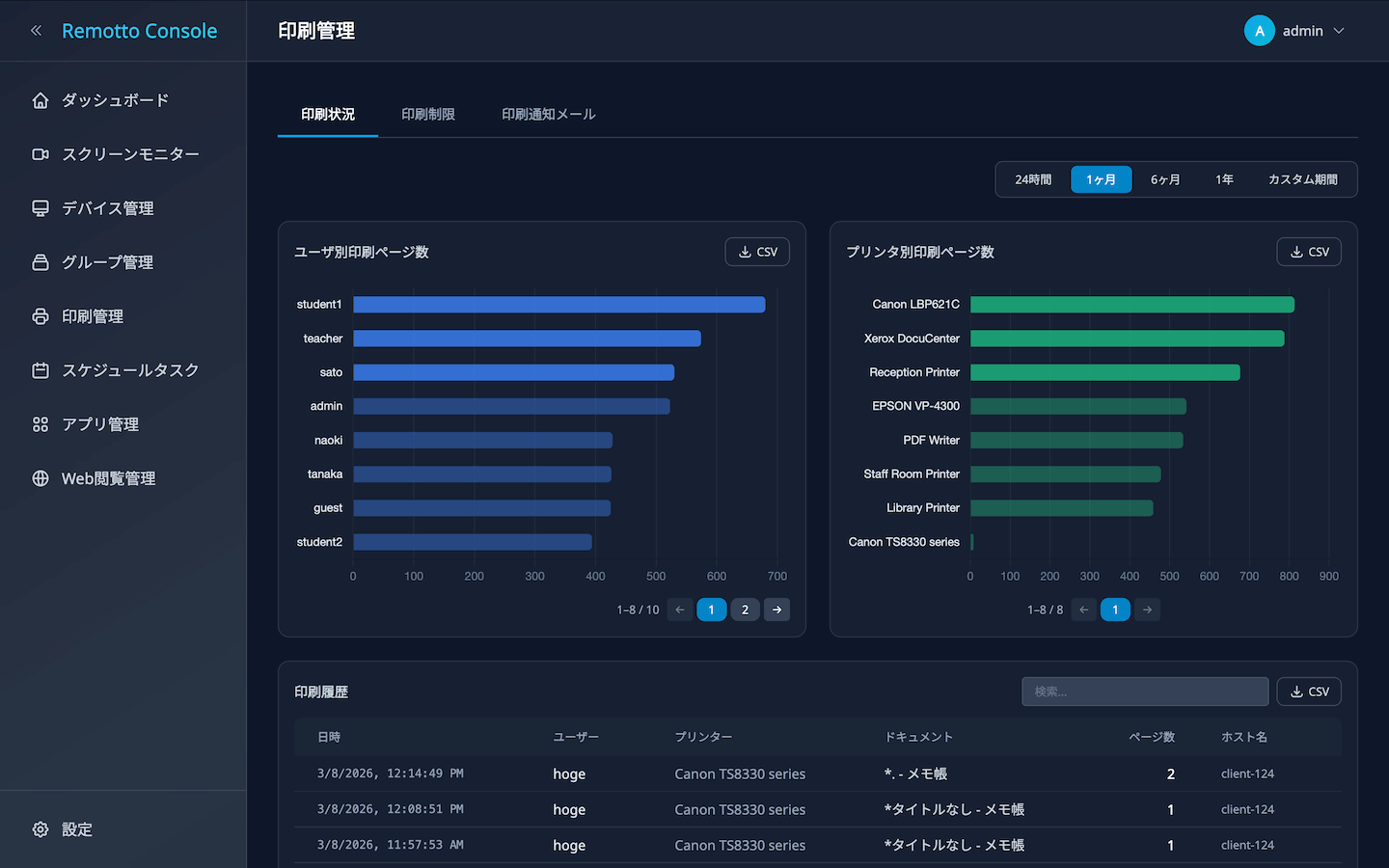The width and height of the screenshot is (1389, 868).
Task: Open the カスタム期間 custom period picker
Action: [x=1302, y=179]
